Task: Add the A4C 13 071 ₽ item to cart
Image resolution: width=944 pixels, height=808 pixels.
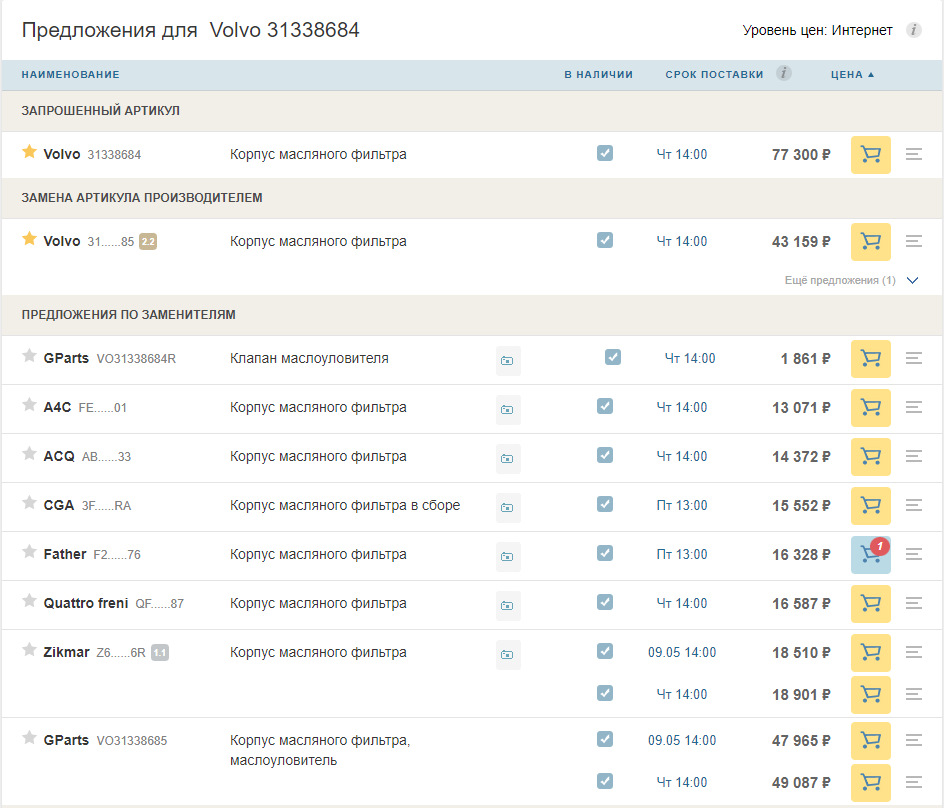Action: [871, 408]
